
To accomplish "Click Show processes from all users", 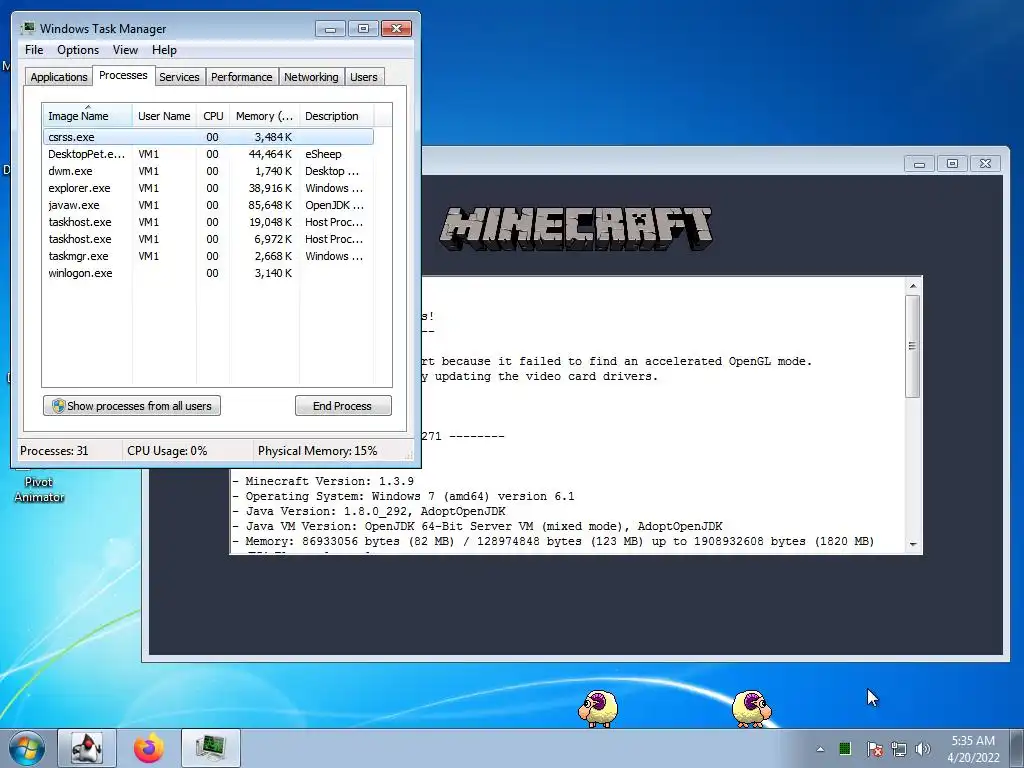I will tap(132, 406).
